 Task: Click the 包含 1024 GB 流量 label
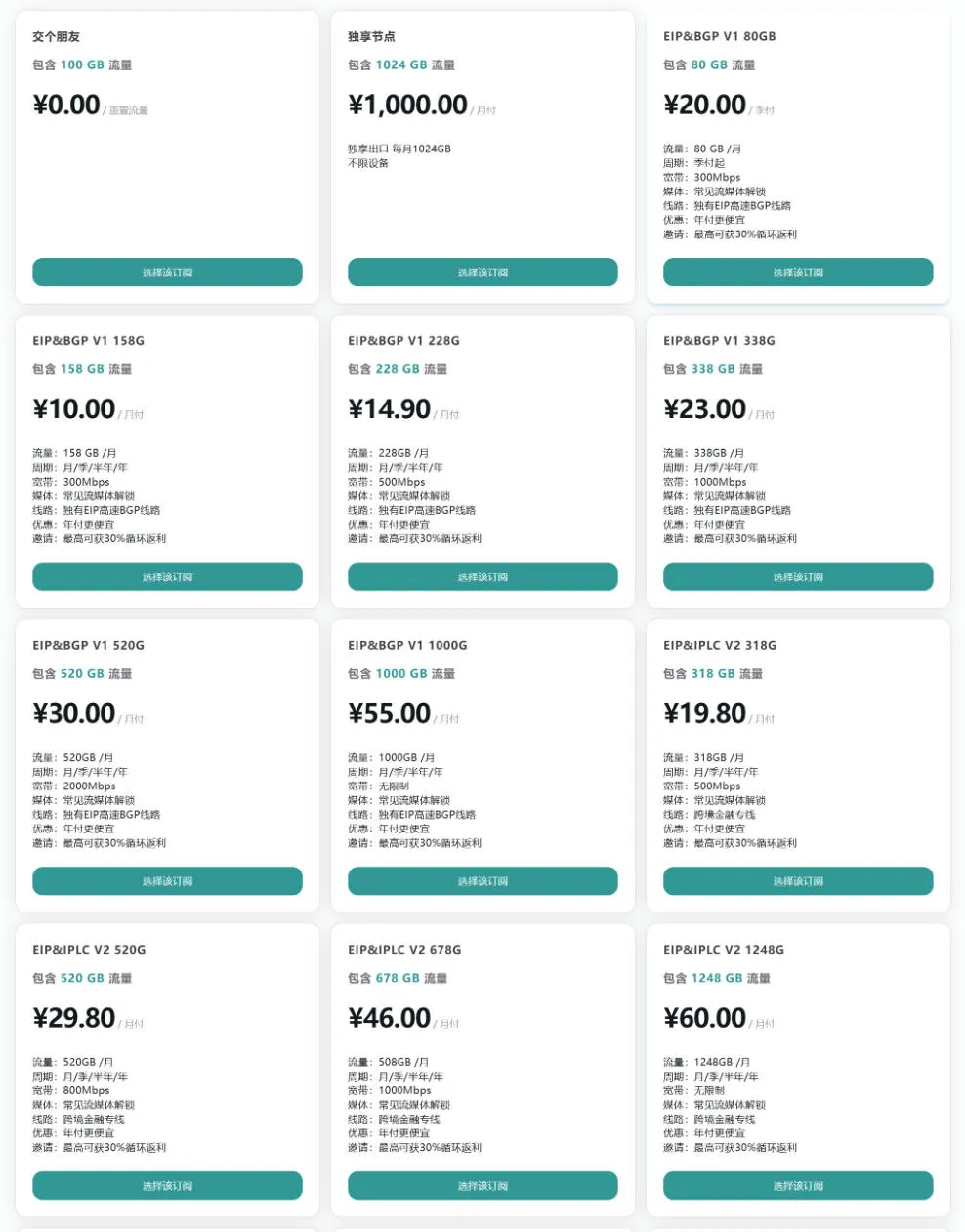pyautogui.click(x=401, y=65)
